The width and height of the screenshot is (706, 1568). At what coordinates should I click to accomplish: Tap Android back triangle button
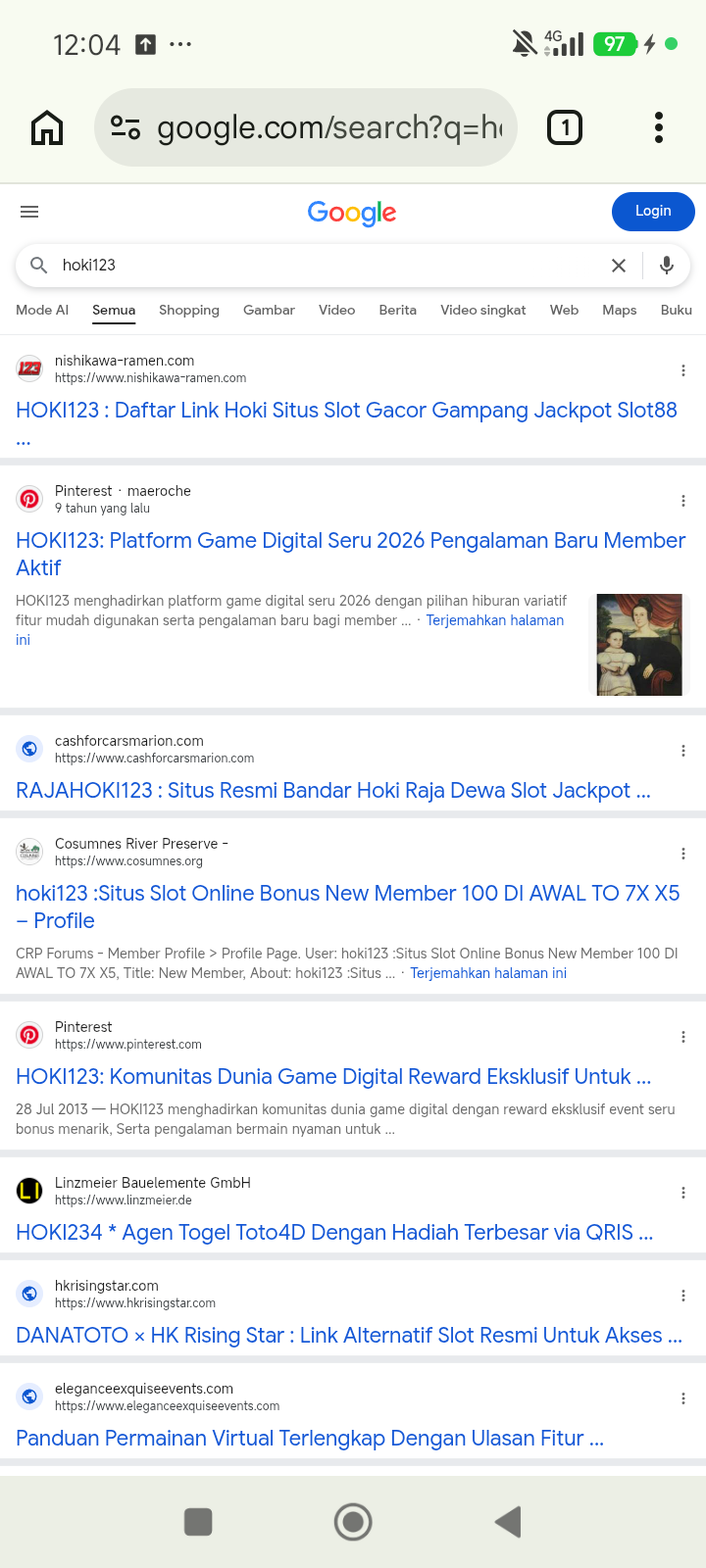(x=507, y=1522)
